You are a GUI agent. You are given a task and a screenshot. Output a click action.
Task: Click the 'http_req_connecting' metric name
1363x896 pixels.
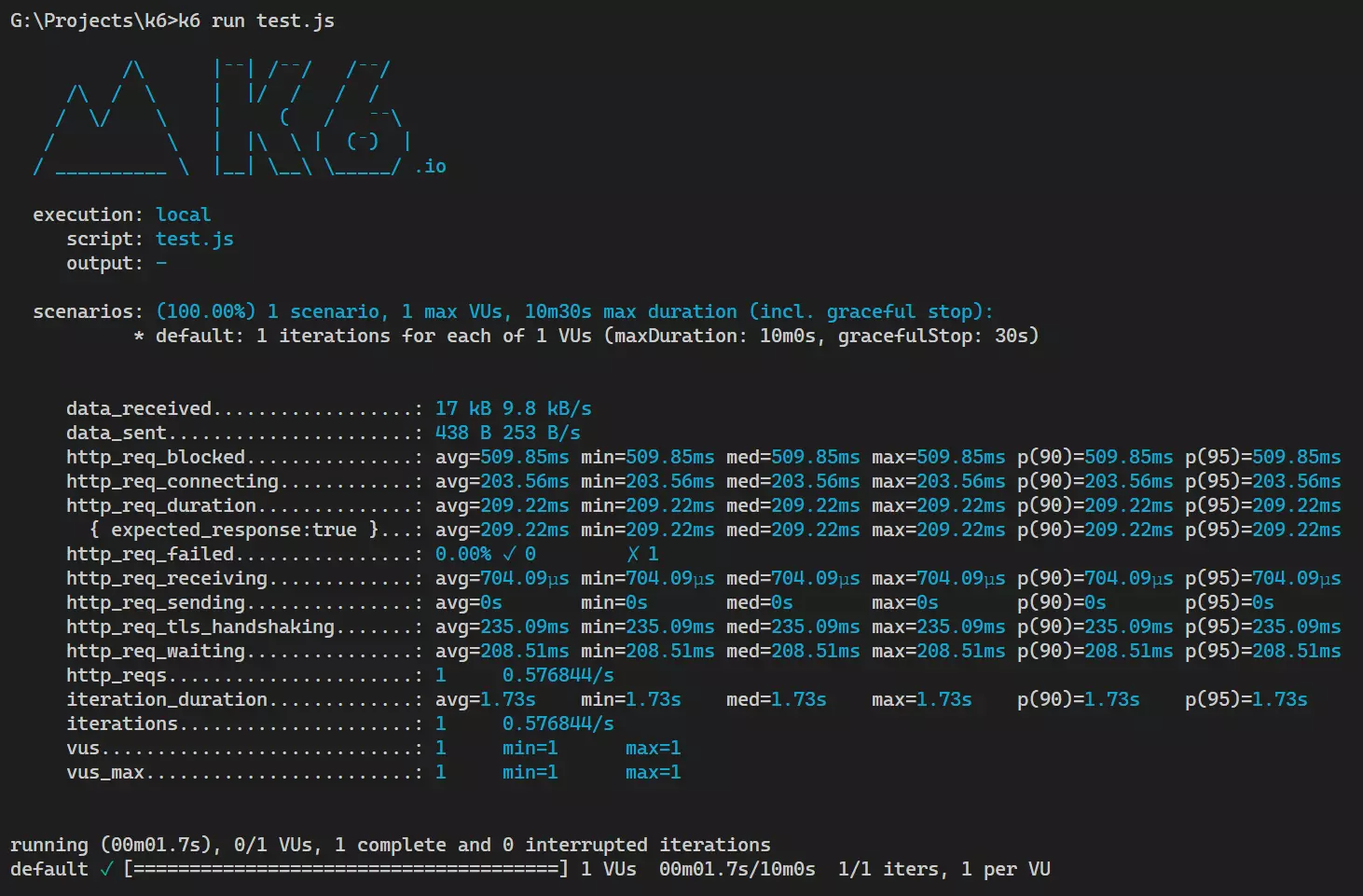coord(172,481)
